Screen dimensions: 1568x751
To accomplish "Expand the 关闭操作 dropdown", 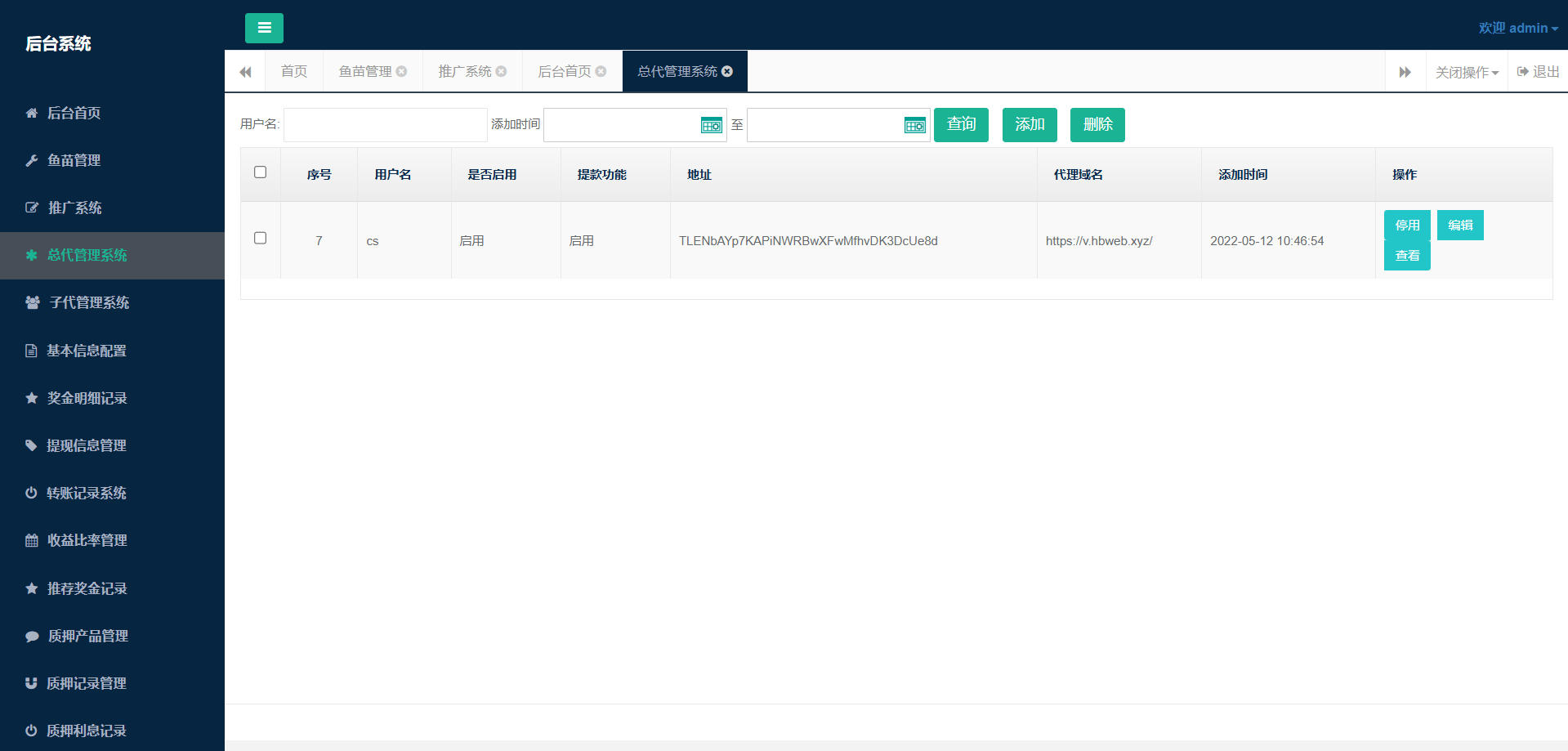I will coord(1467,72).
